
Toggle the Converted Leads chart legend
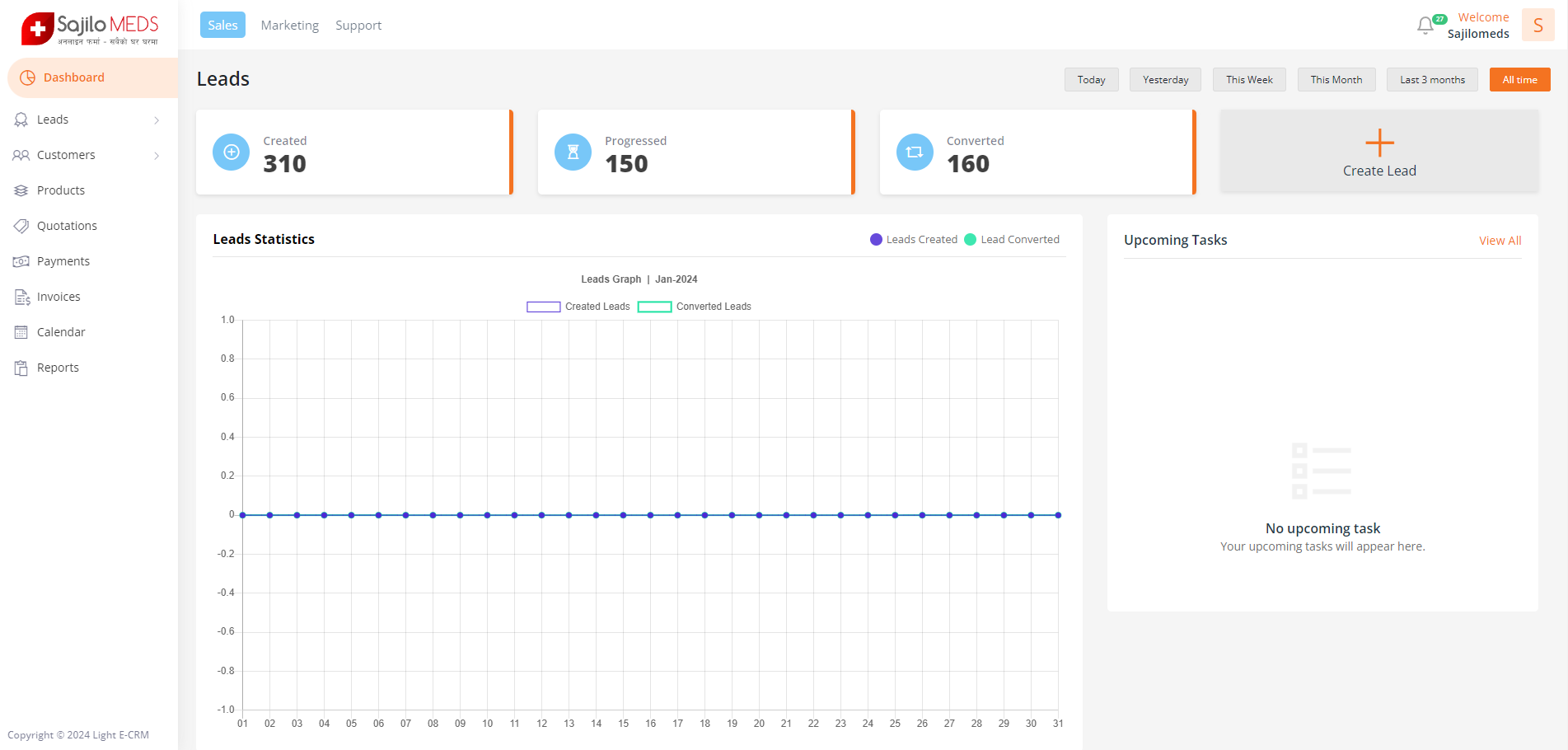pos(694,307)
